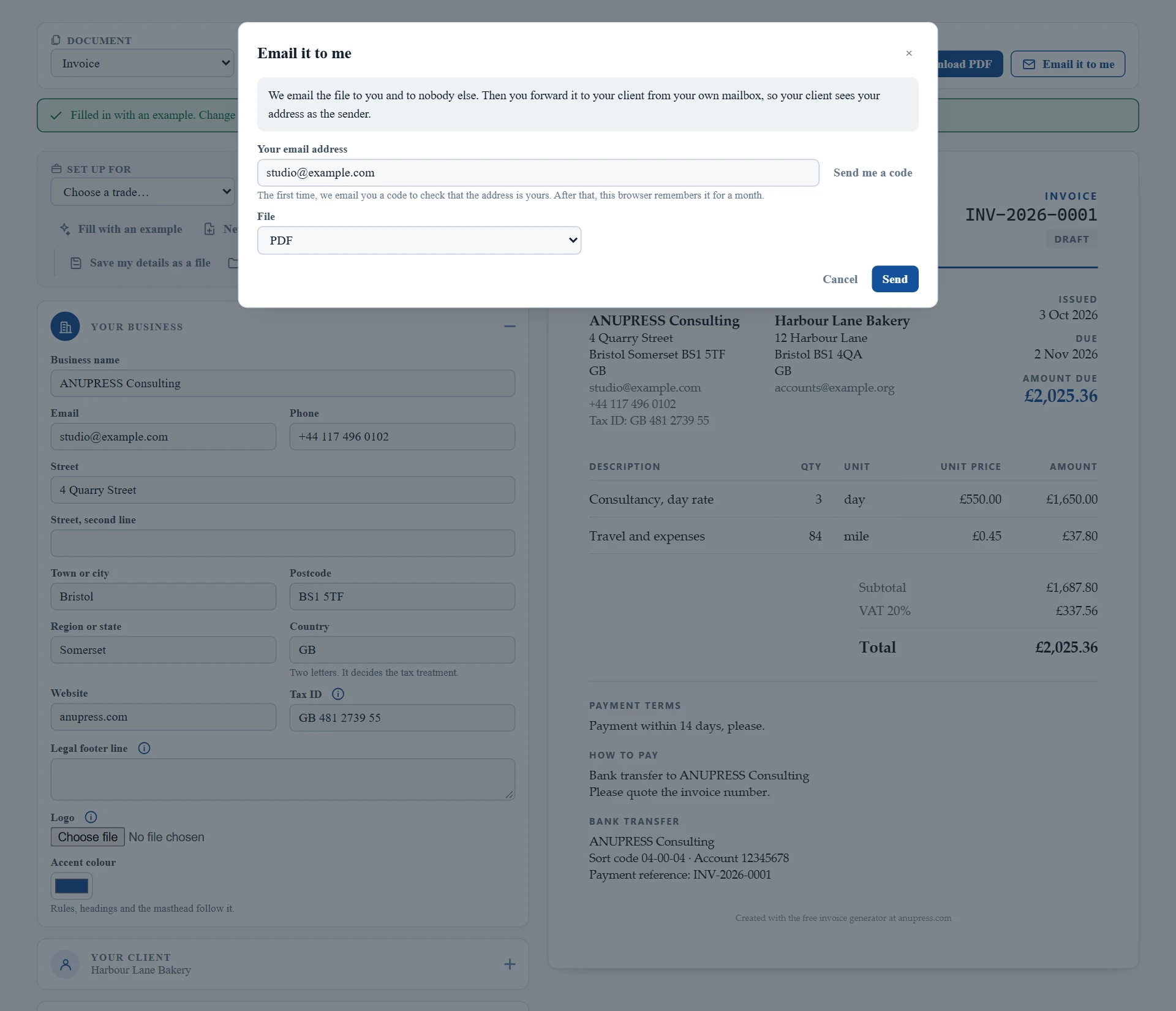Click the Region or state field
1176x1011 pixels.
click(164, 649)
